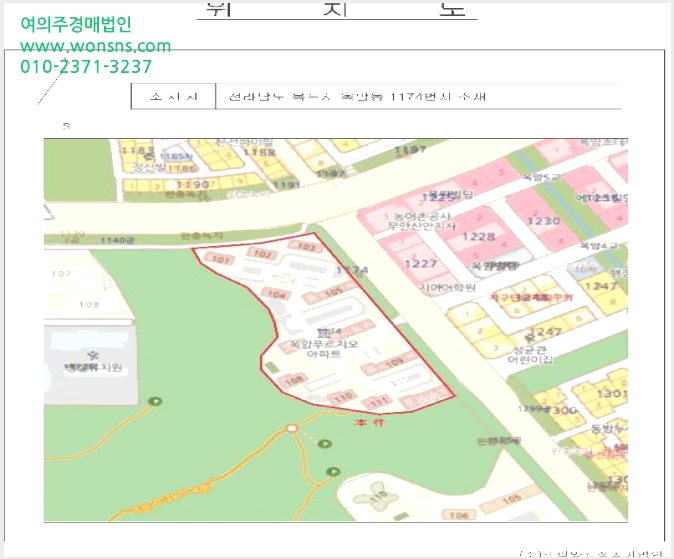The image size is (674, 559).
Task: Click the lot number 1183 label
Action: point(137,151)
